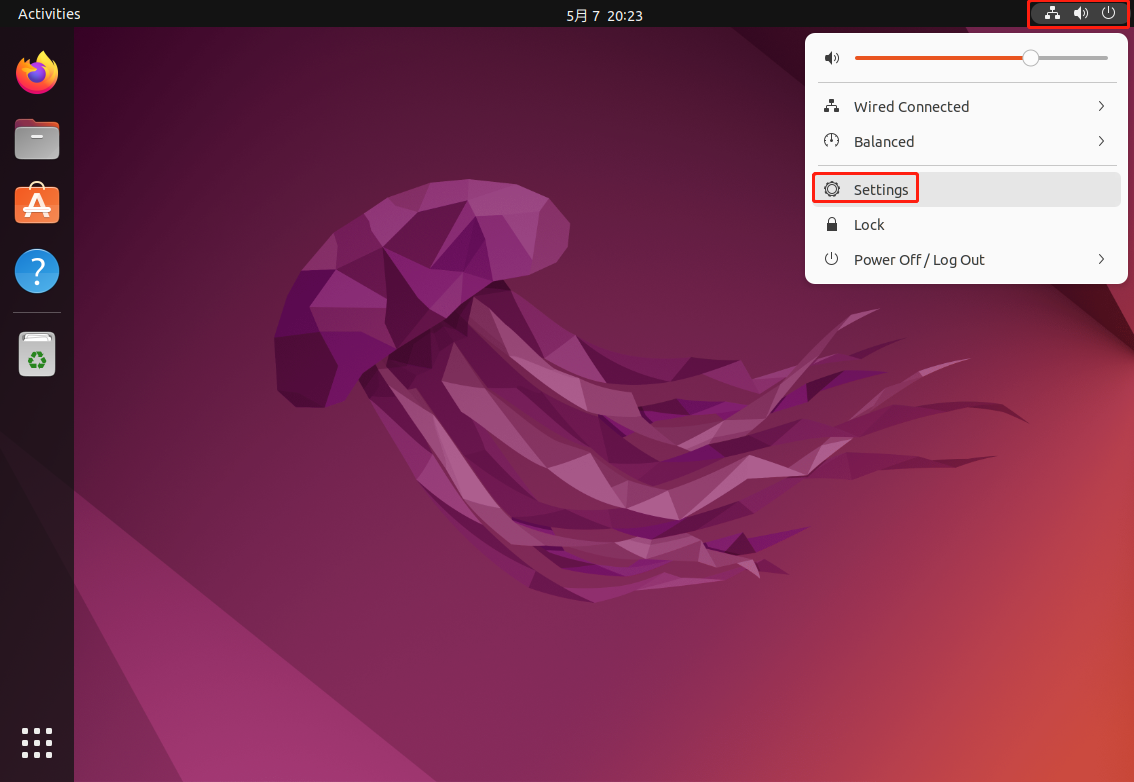Open the clock and calendar menu
1134x782 pixels.
tap(605, 15)
